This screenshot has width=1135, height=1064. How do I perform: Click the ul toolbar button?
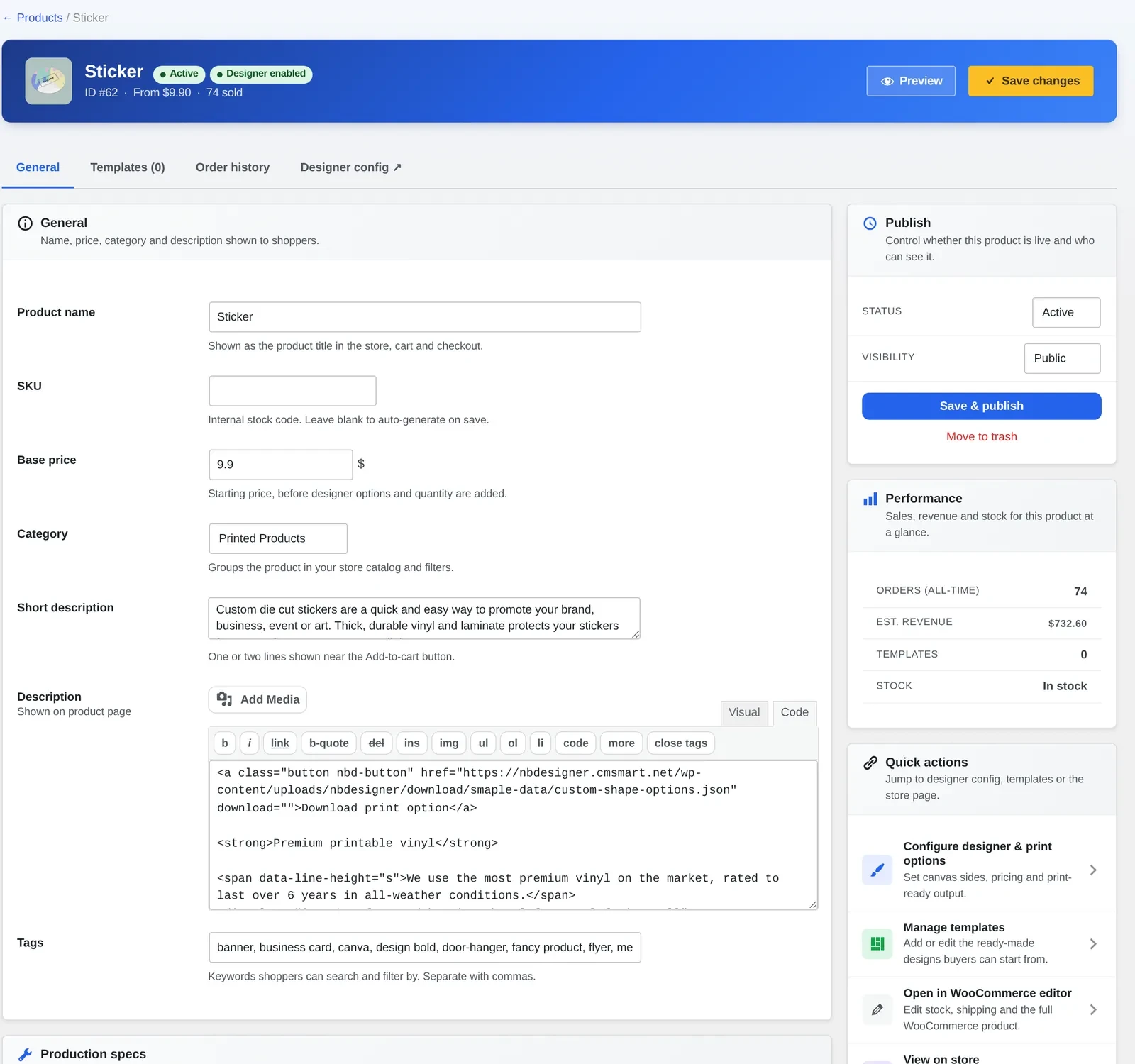pyautogui.click(x=483, y=743)
